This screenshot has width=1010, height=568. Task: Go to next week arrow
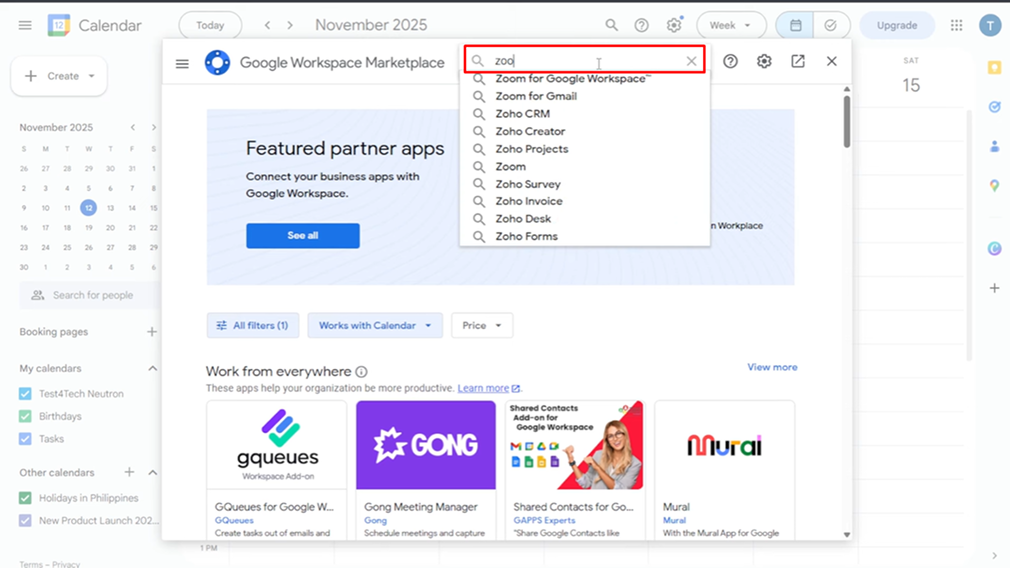tap(290, 25)
